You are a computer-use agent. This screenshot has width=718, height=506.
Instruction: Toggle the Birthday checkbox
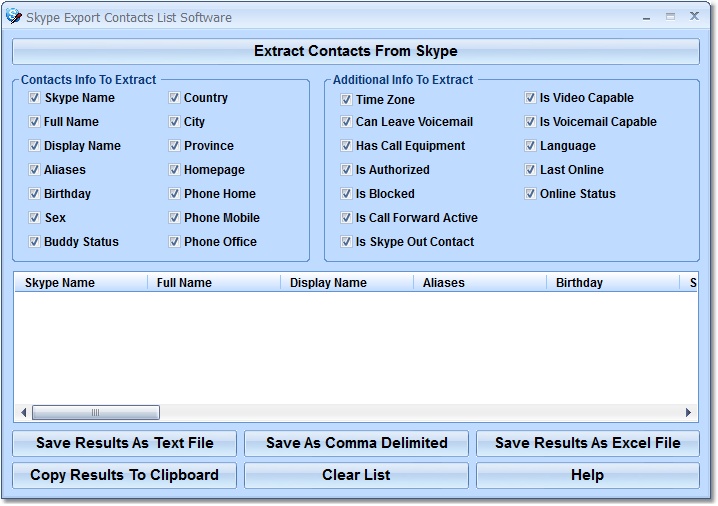(34, 194)
